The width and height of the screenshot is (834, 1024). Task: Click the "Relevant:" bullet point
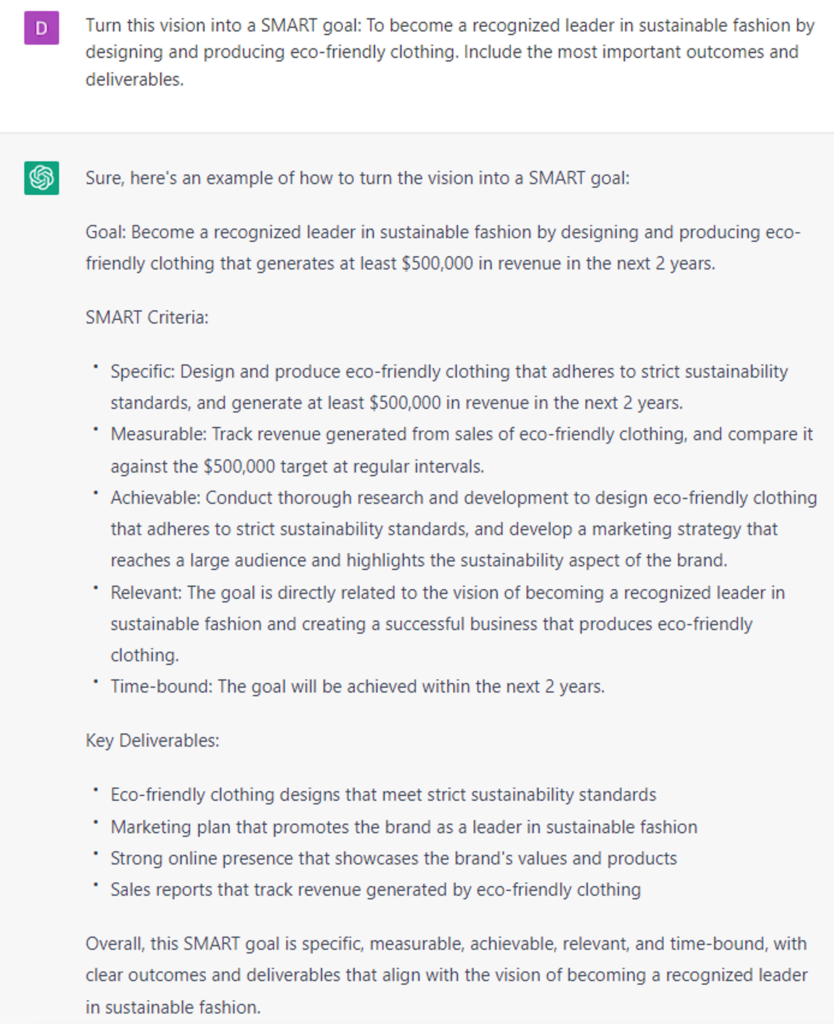click(x=447, y=623)
